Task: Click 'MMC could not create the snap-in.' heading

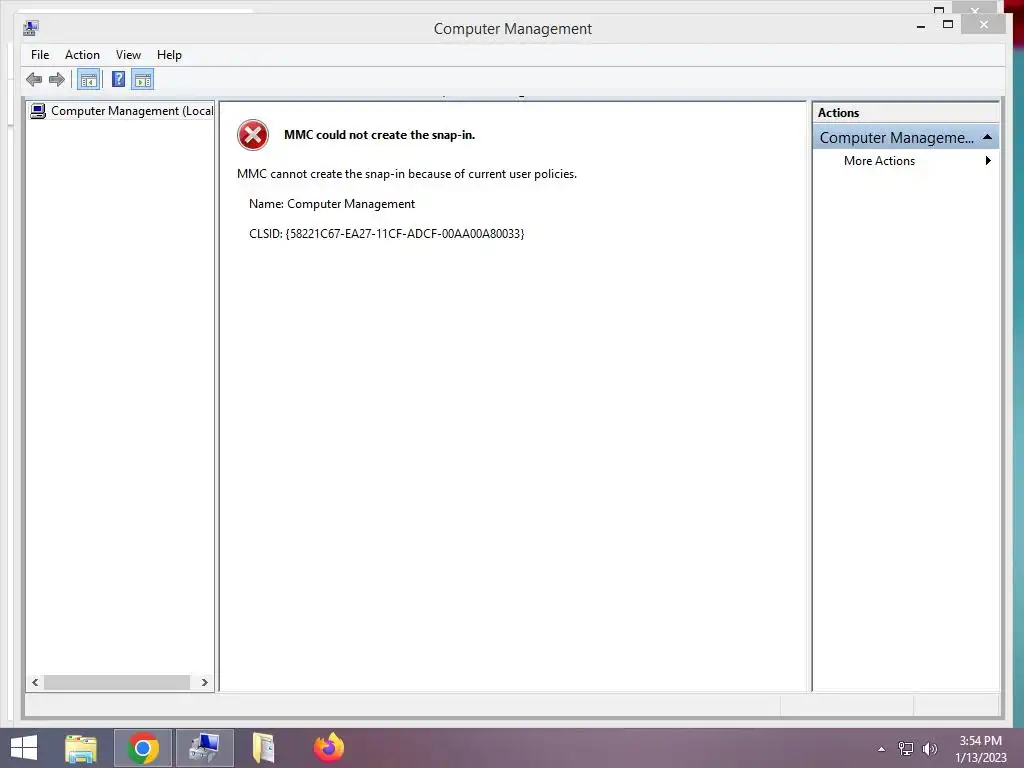Action: pyautogui.click(x=379, y=135)
